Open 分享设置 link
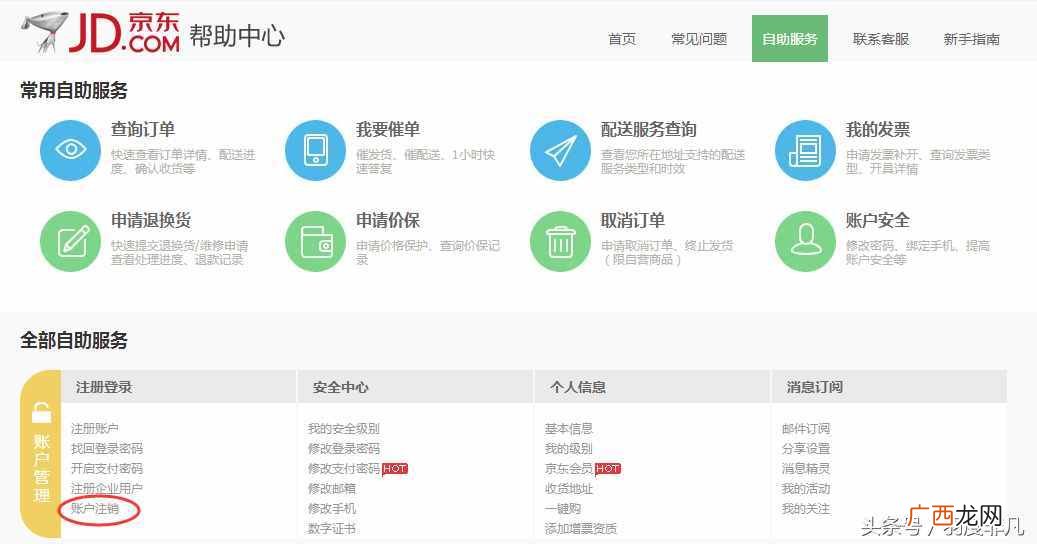This screenshot has width=1037, height=544. pyautogui.click(x=806, y=448)
